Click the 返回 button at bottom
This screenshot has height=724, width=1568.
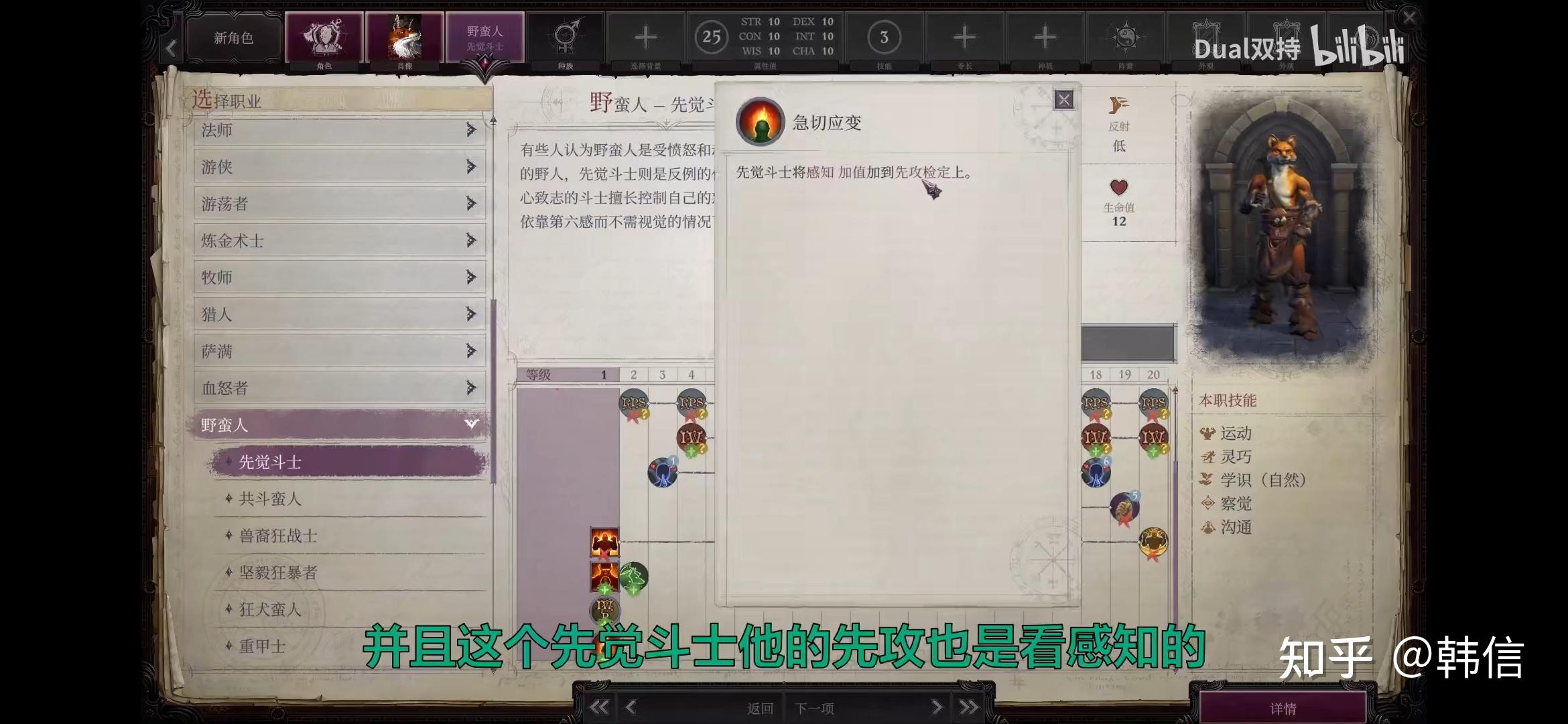coord(761,707)
